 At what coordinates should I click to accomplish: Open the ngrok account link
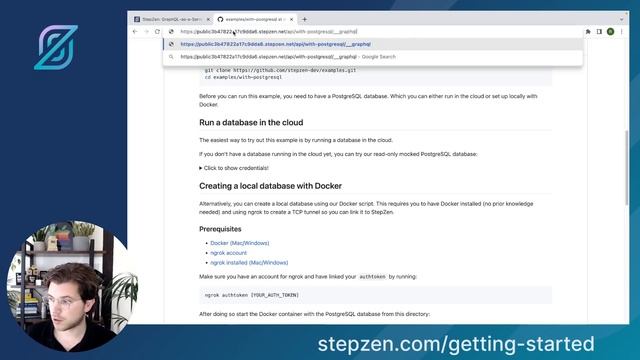(x=228, y=253)
